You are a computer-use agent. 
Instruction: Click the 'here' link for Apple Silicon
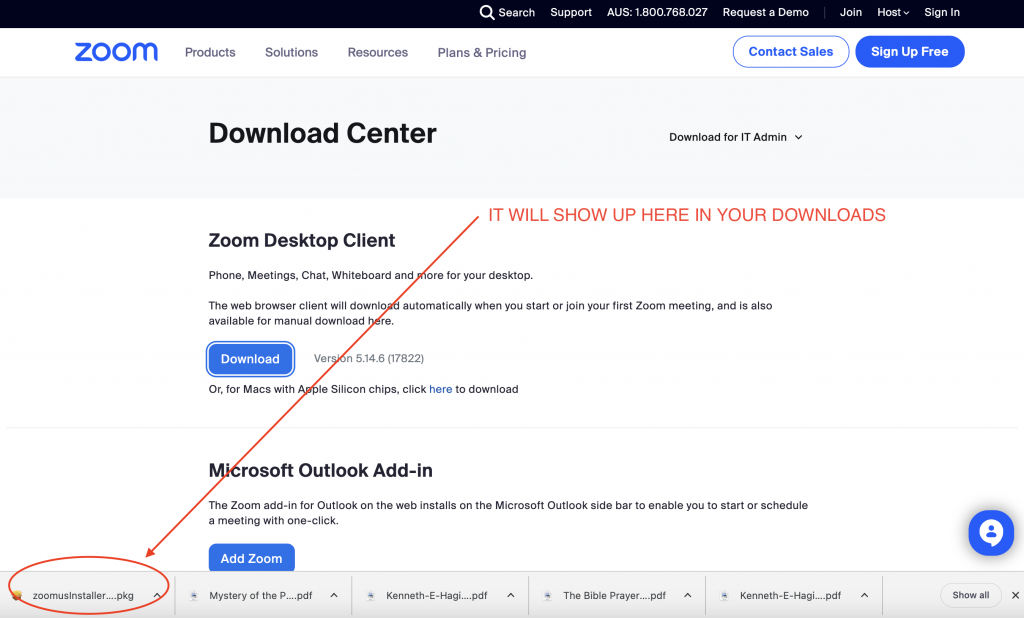[x=440, y=389]
